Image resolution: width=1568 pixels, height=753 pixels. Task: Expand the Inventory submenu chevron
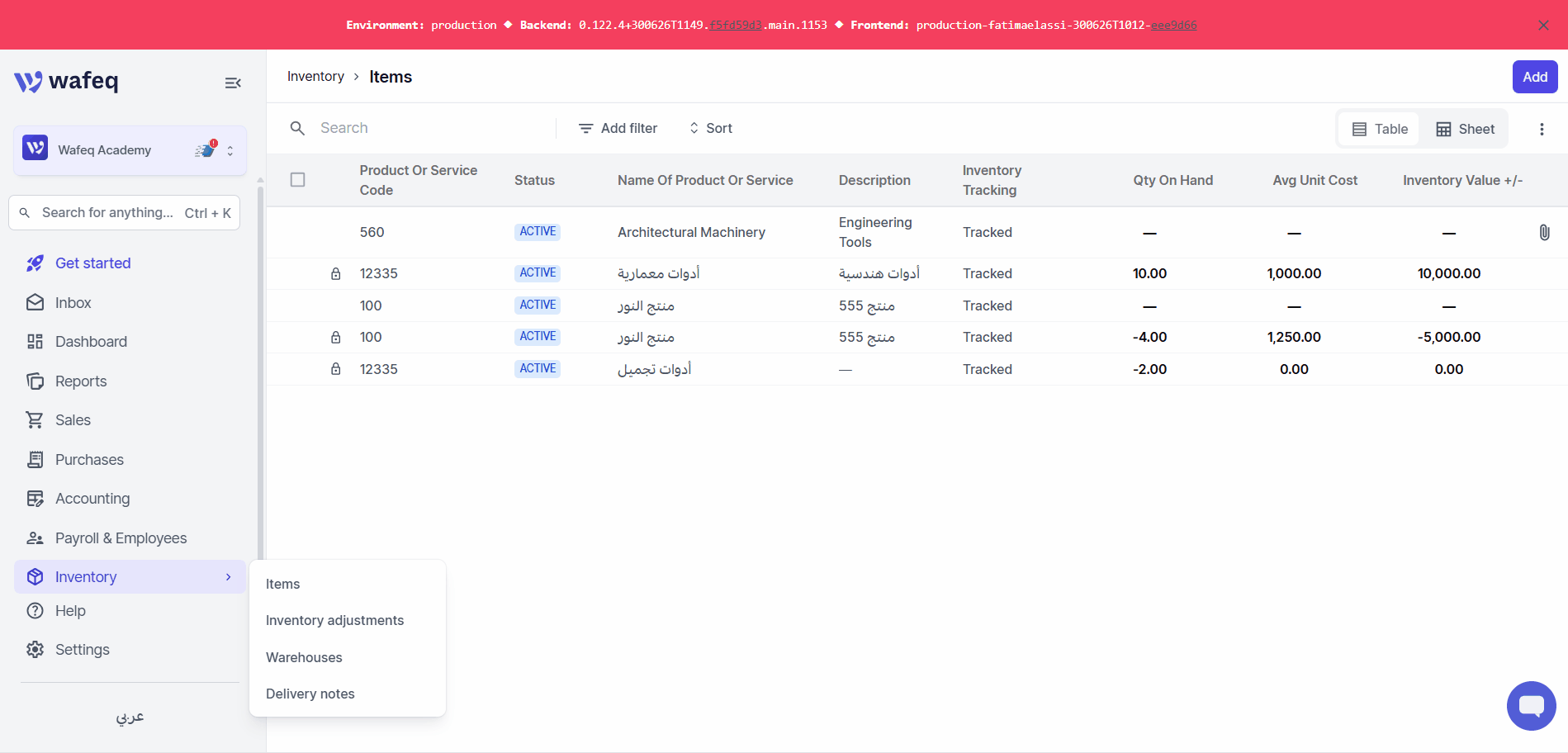pos(229,577)
